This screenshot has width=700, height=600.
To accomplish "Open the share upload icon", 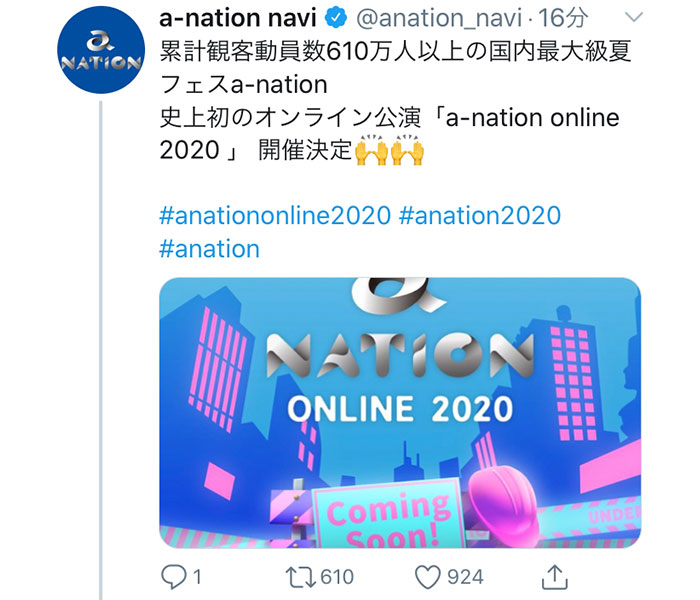I will point(554,577).
